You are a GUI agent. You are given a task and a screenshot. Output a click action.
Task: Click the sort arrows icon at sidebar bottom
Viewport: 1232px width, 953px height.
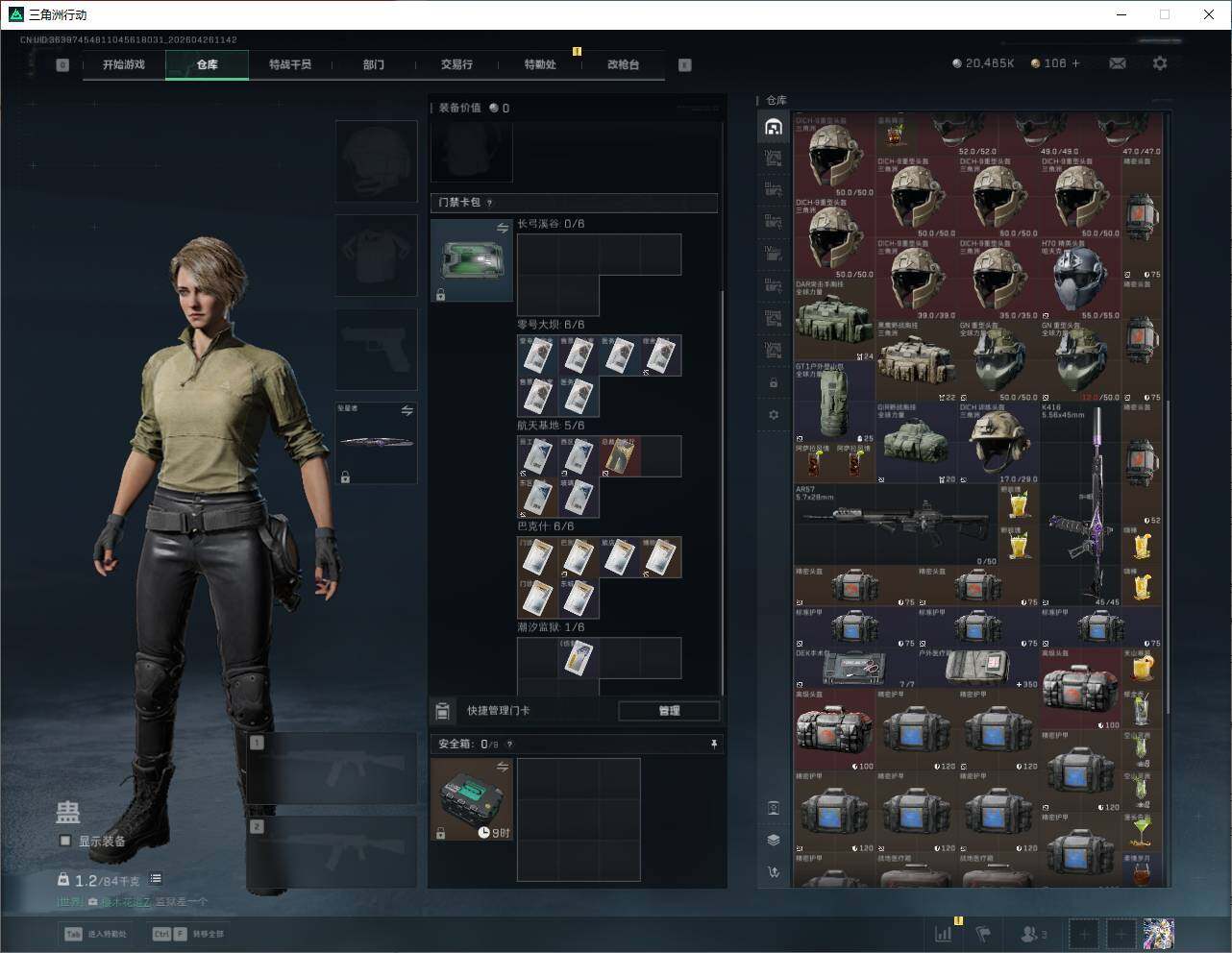pyautogui.click(x=774, y=872)
